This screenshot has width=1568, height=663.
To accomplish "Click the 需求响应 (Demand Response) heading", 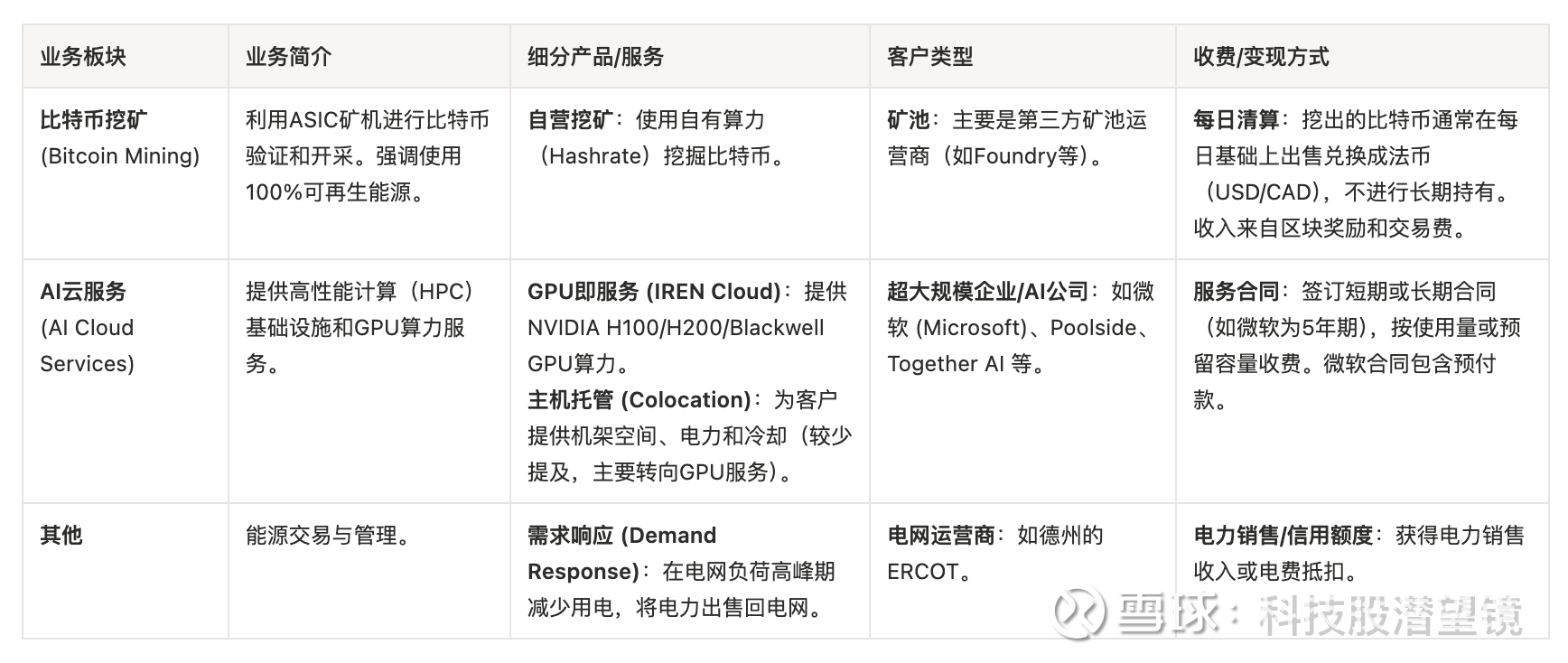I will tap(621, 536).
